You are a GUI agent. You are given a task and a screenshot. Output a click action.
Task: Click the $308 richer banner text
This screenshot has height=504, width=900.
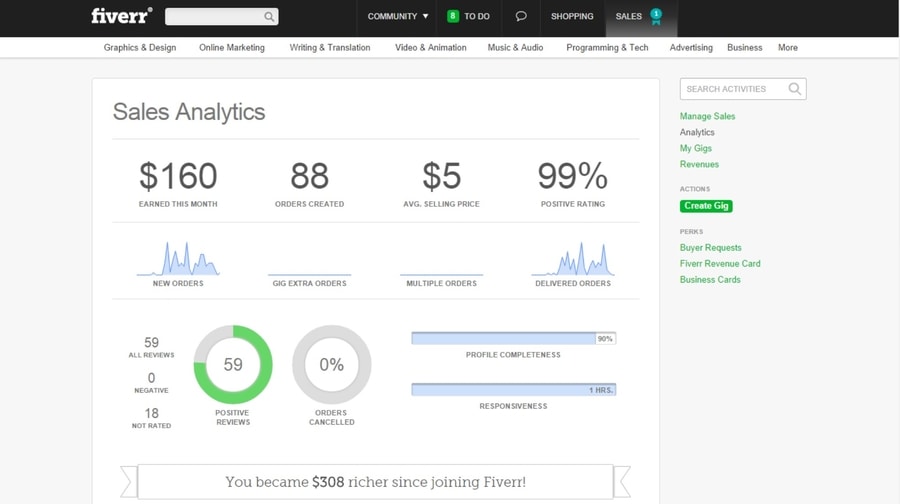click(375, 482)
